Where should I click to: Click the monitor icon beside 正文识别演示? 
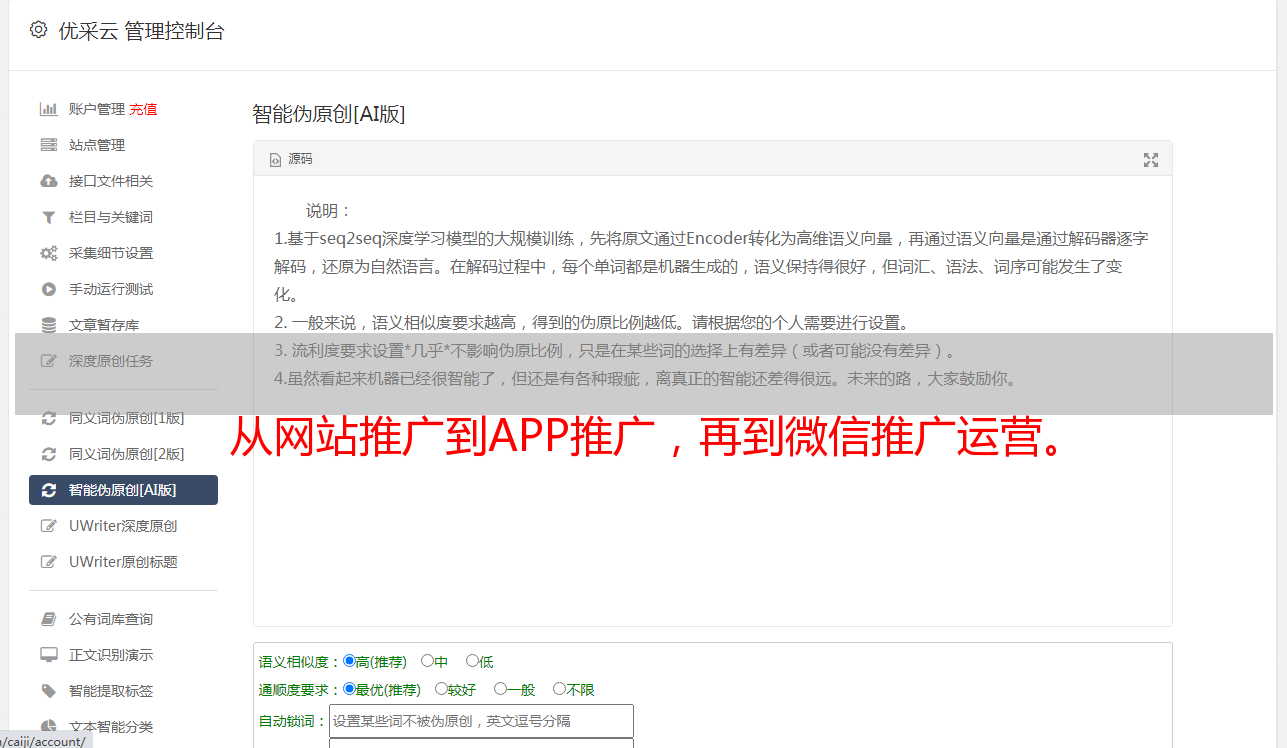pyautogui.click(x=48, y=655)
